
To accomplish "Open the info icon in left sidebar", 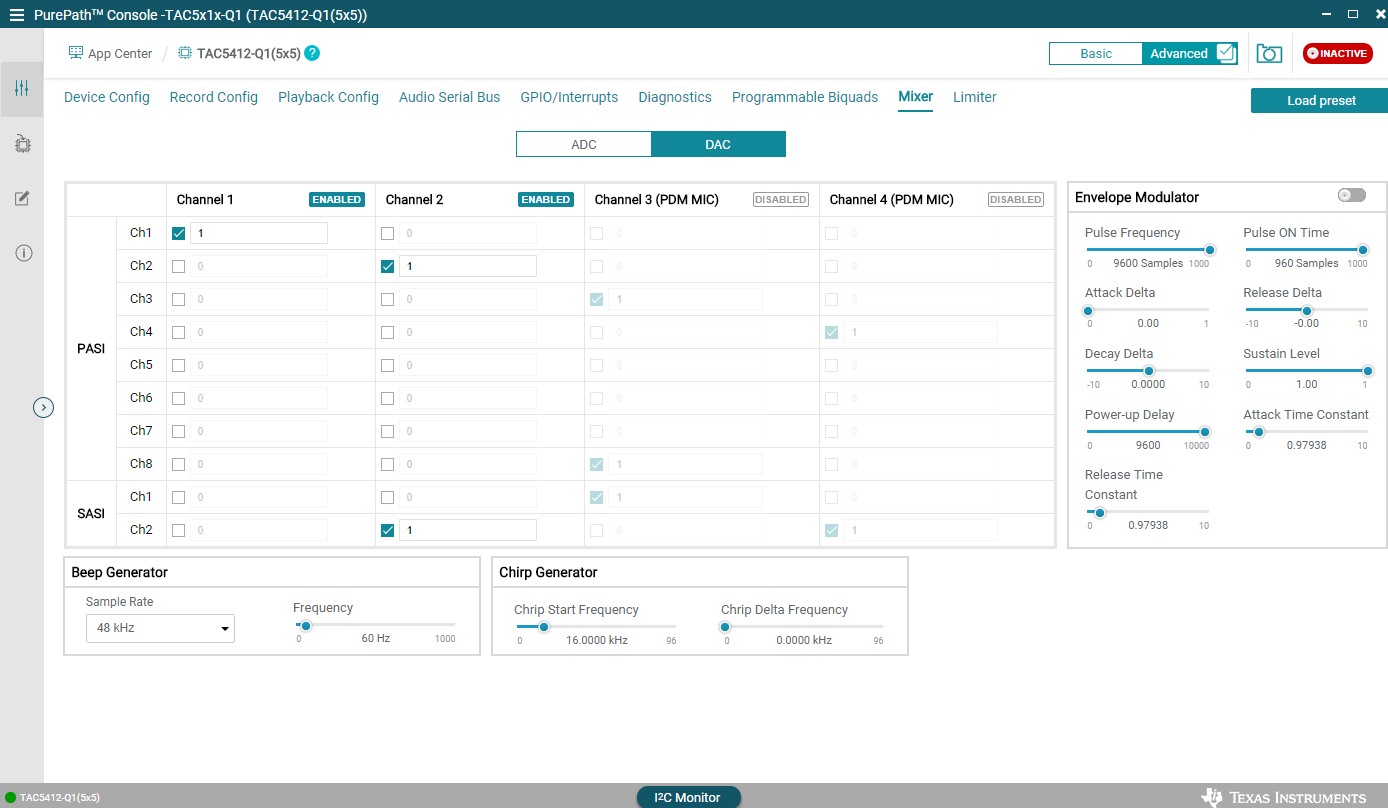I will (x=22, y=253).
